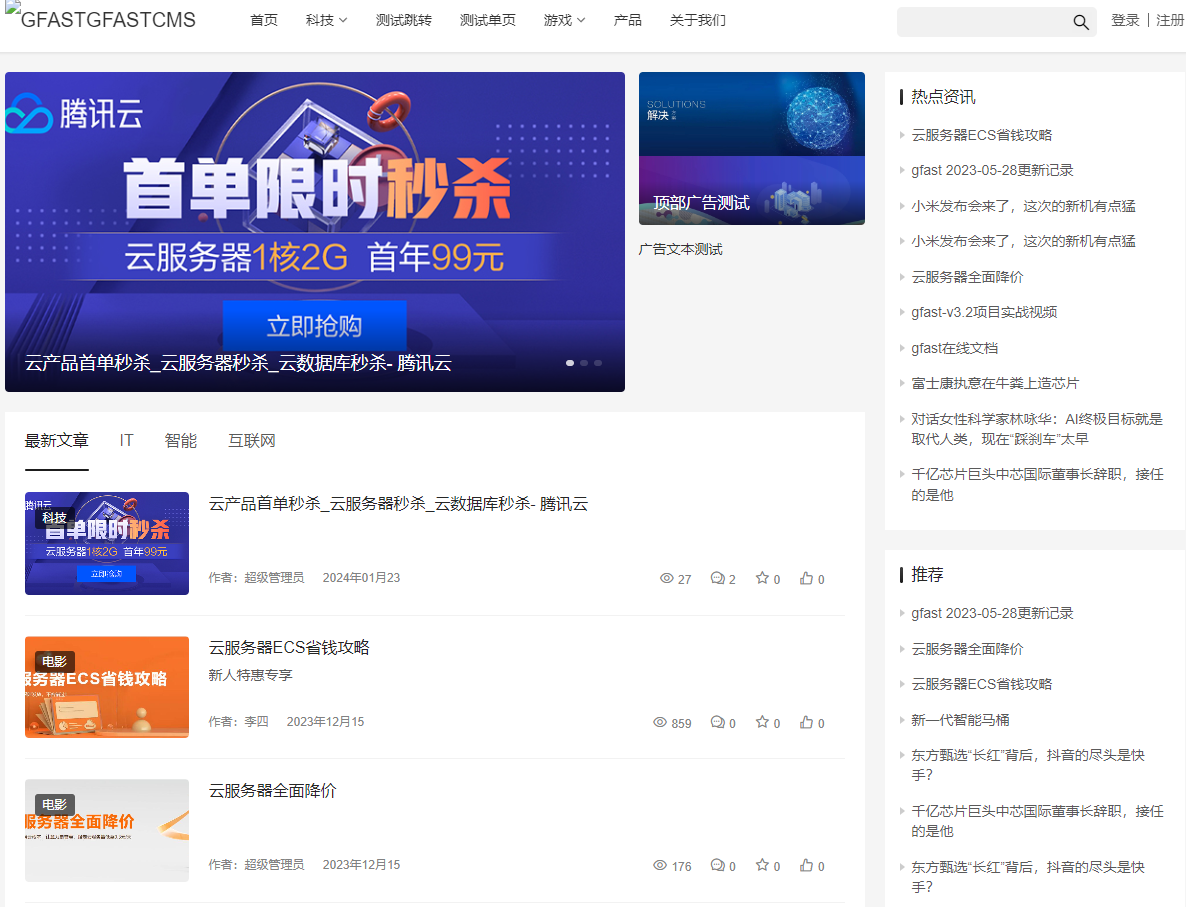The width and height of the screenshot is (1186, 907).
Task: Star the 云产品首单秒杀 article
Action: (762, 578)
